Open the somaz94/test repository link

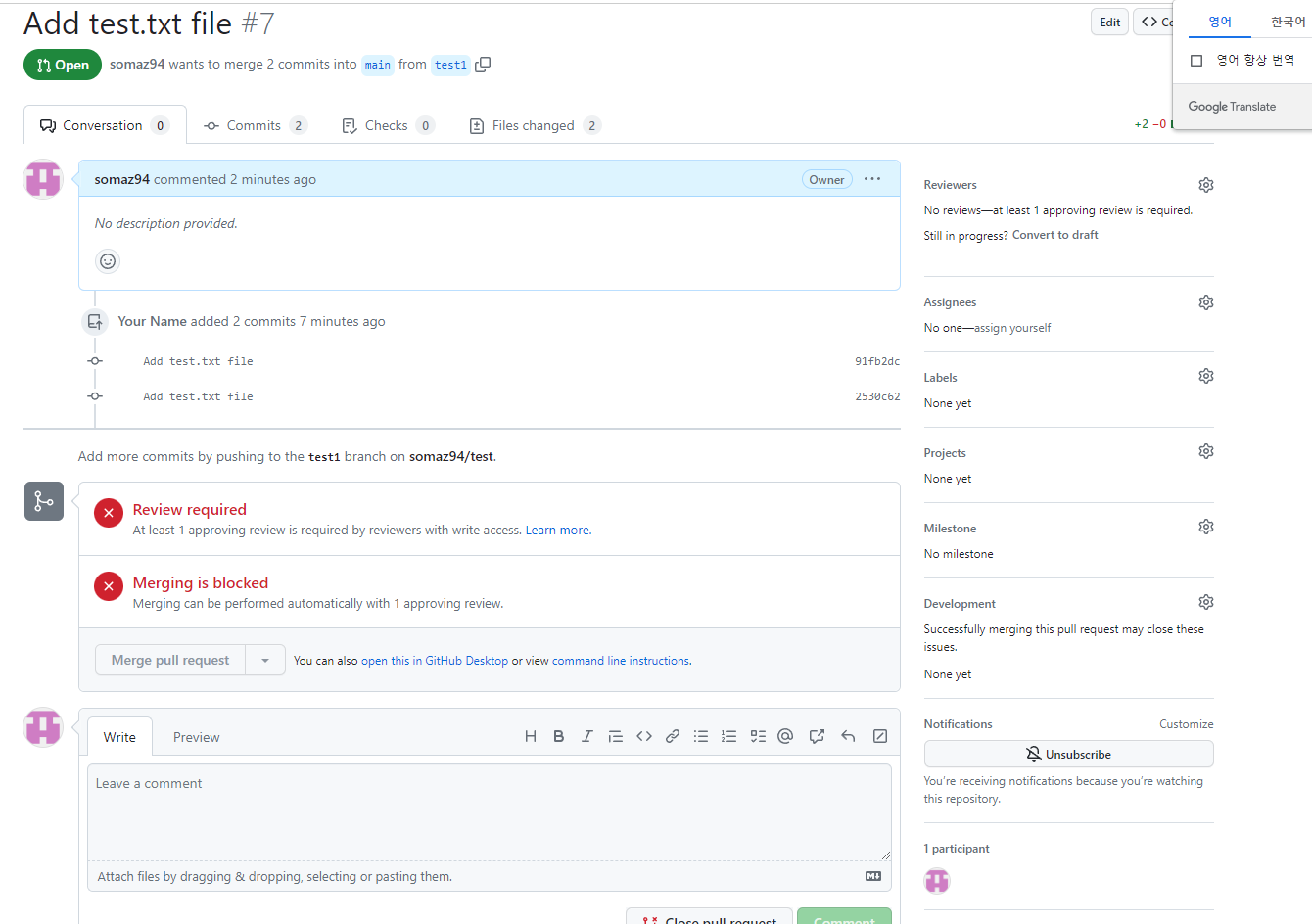(x=451, y=456)
